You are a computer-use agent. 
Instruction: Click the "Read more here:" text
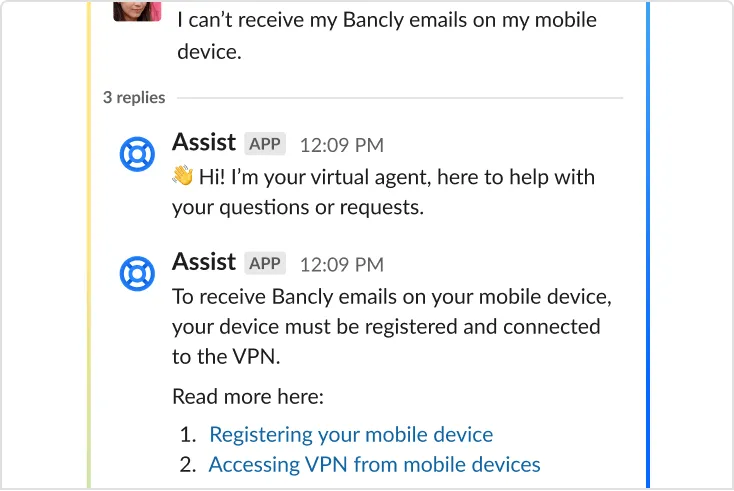click(248, 396)
